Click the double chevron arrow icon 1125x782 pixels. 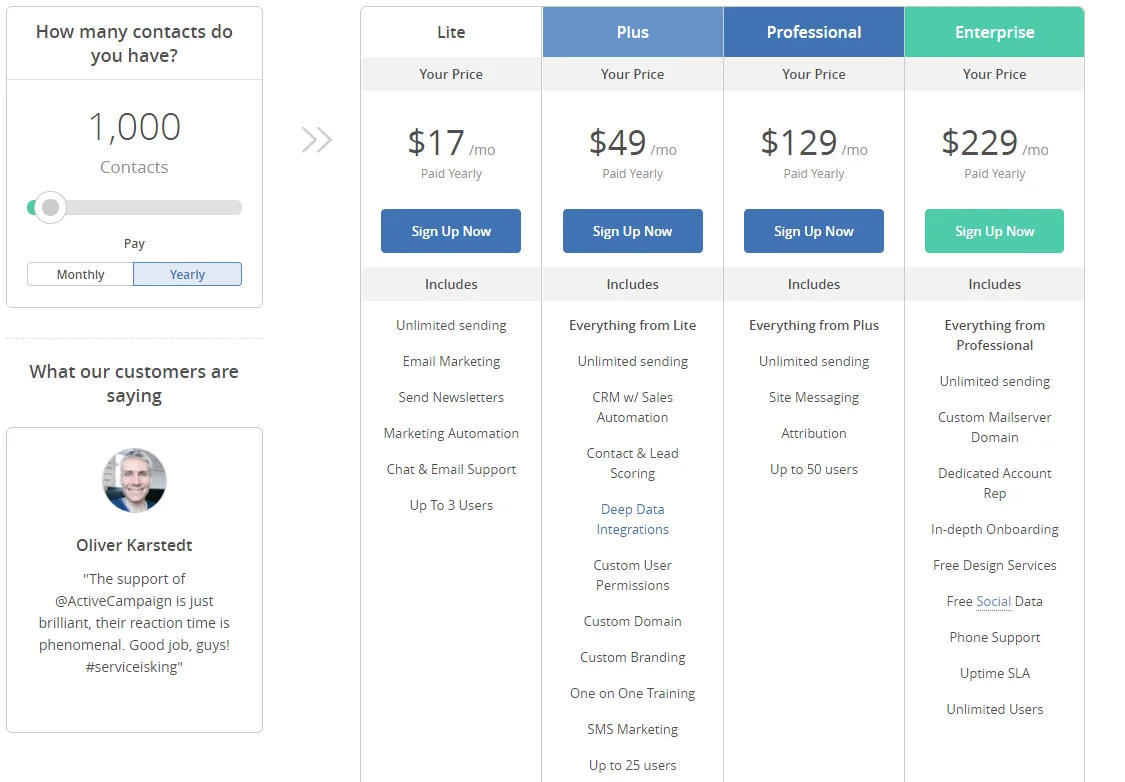tap(316, 140)
